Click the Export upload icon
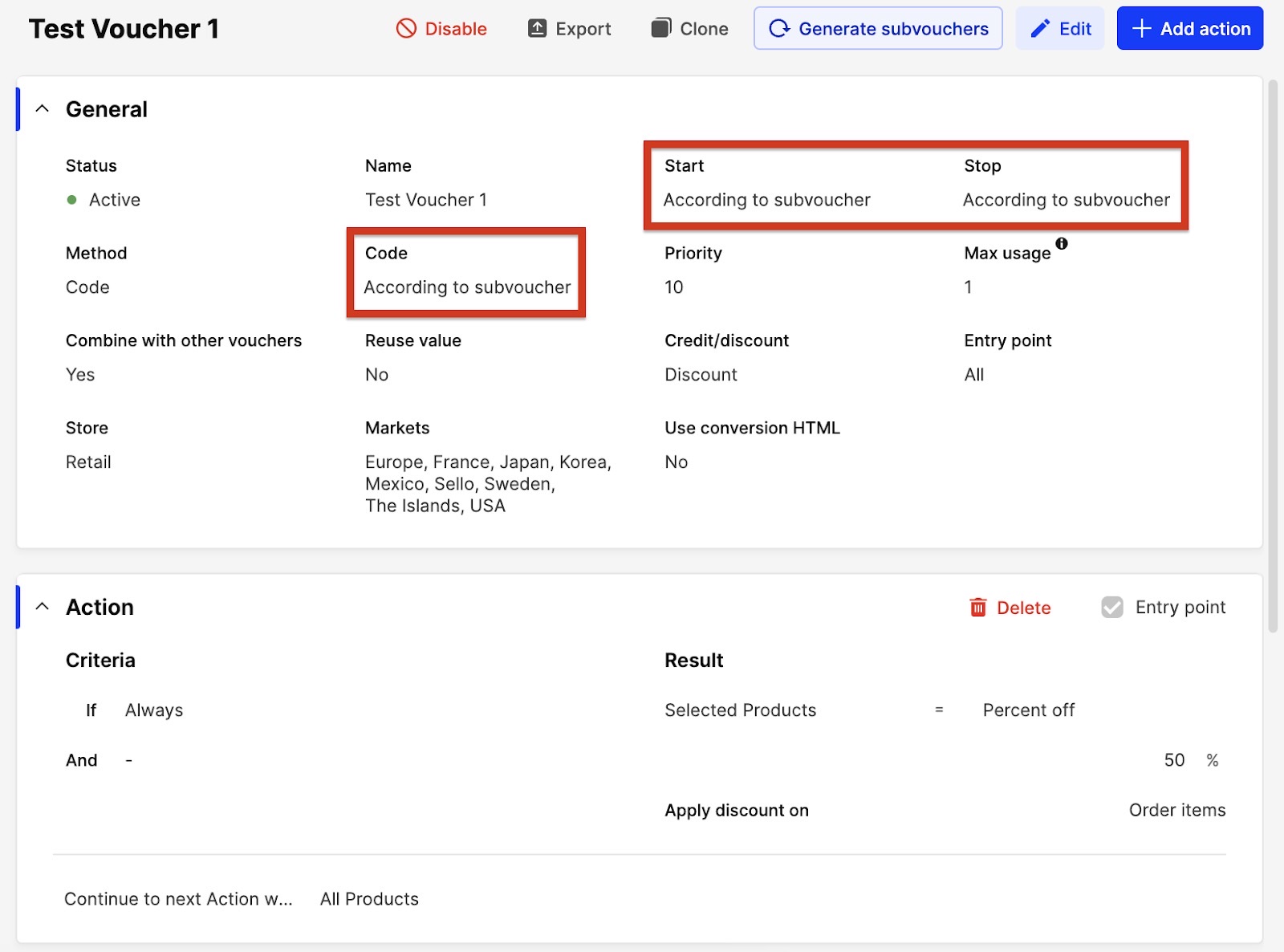Viewport: 1284px width, 952px height. (x=537, y=29)
